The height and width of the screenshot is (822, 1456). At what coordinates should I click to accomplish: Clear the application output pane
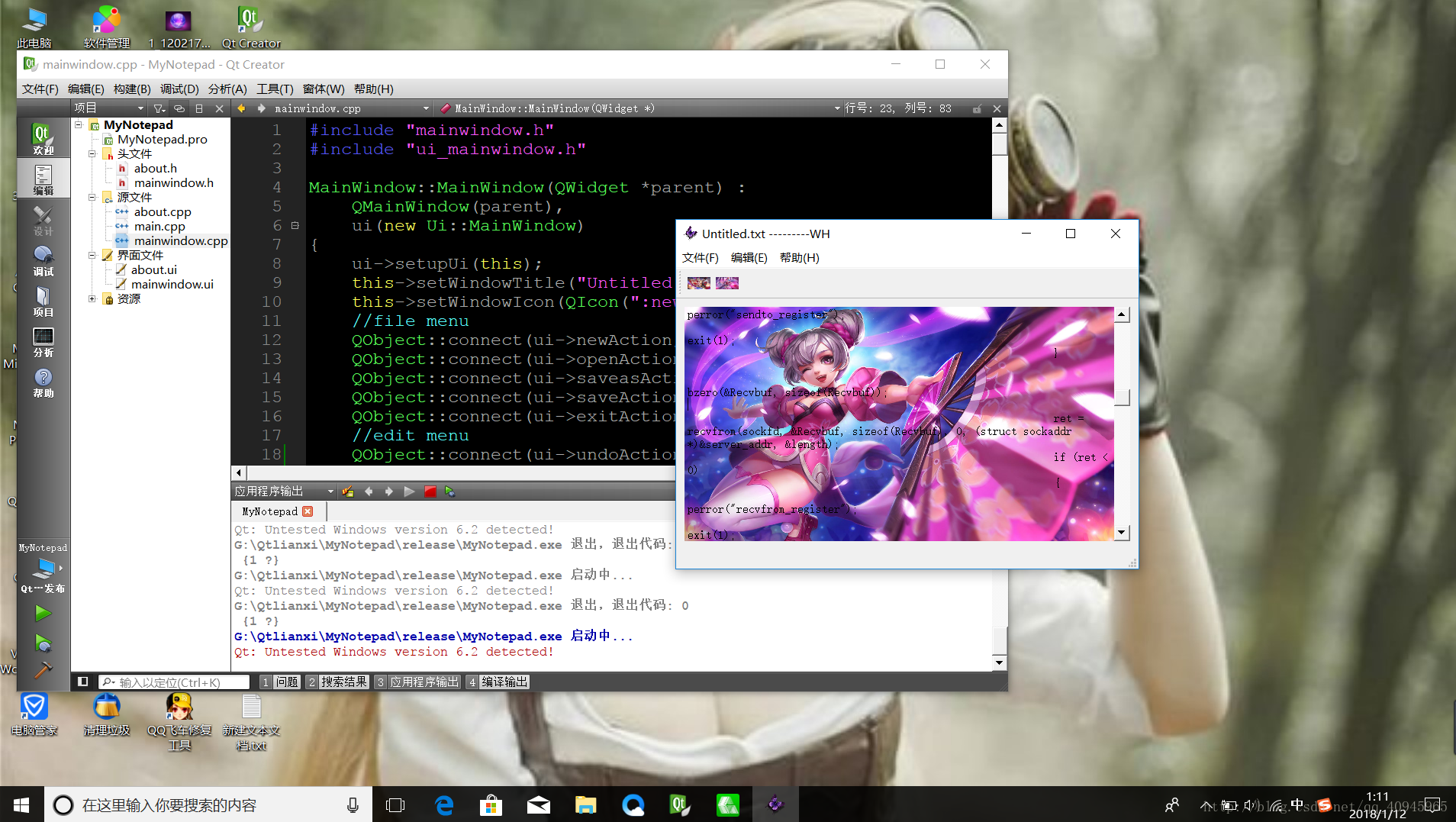[x=348, y=492]
